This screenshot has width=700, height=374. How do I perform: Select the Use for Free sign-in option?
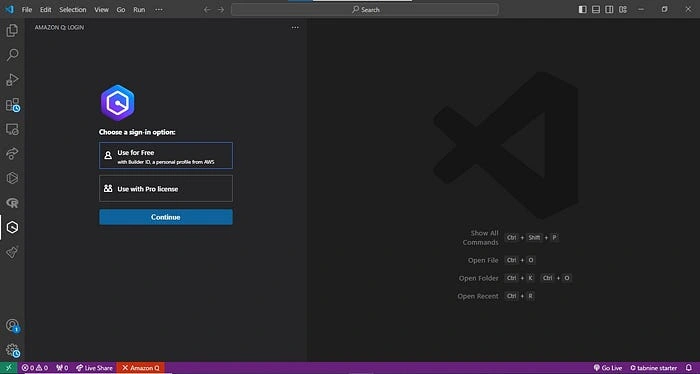pyautogui.click(x=166, y=156)
